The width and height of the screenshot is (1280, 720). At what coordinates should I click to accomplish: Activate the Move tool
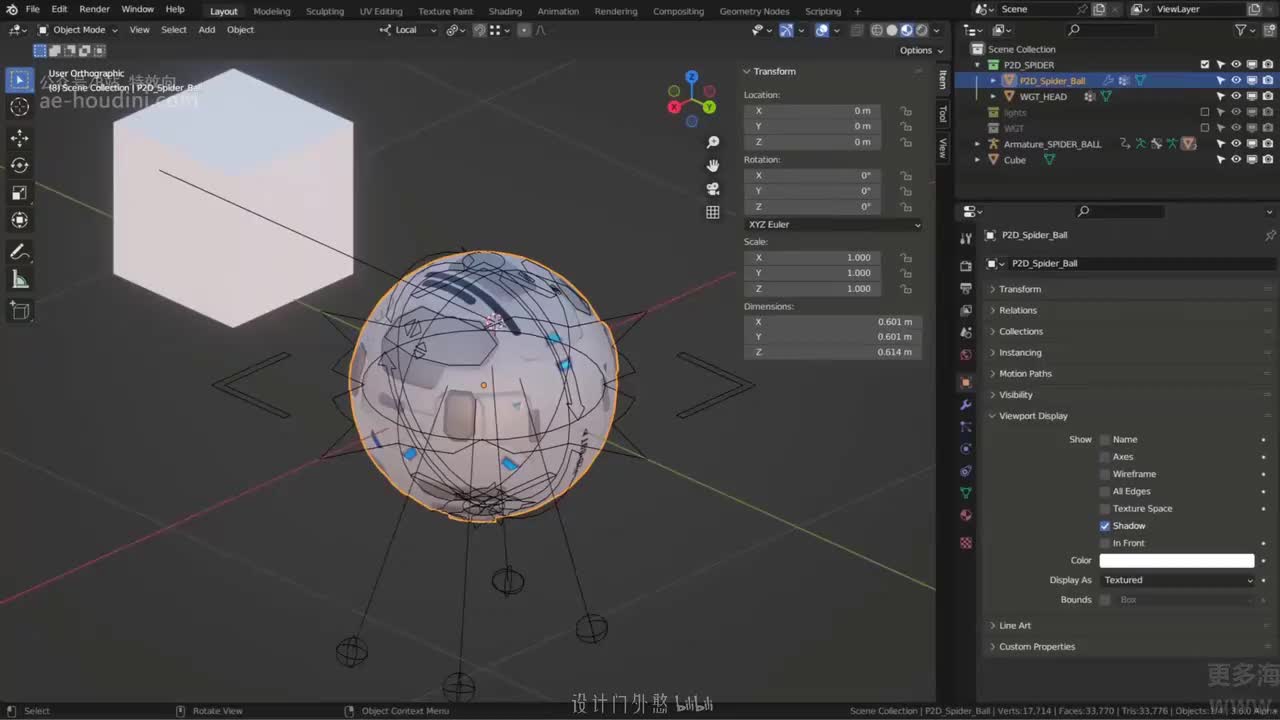coord(20,137)
